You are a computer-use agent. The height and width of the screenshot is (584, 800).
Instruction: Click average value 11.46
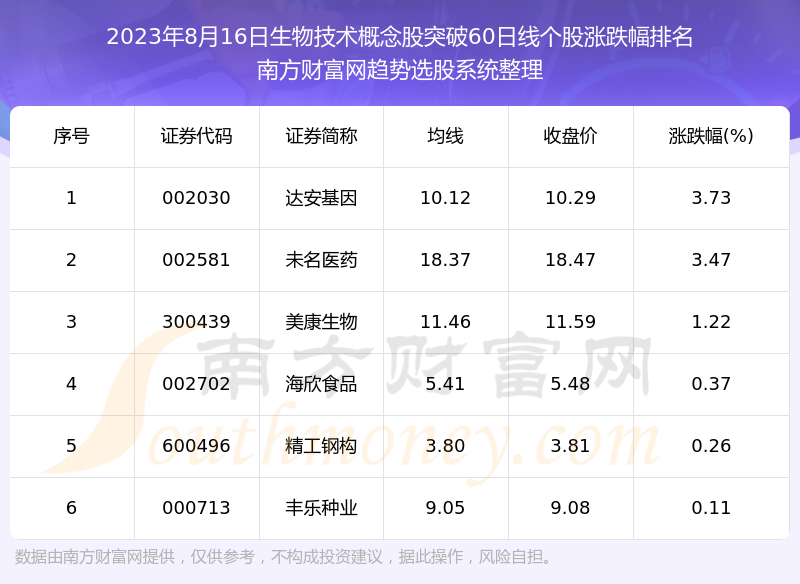445,322
